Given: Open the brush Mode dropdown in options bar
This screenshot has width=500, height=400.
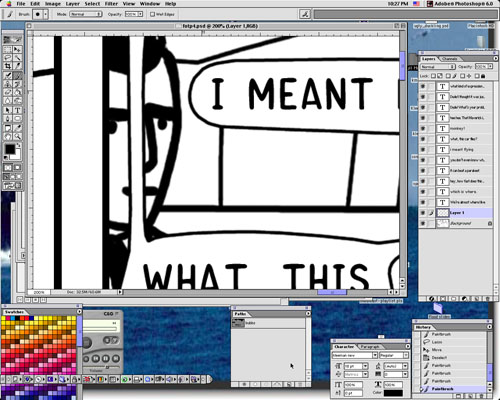Looking at the screenshot, I should coord(85,14).
